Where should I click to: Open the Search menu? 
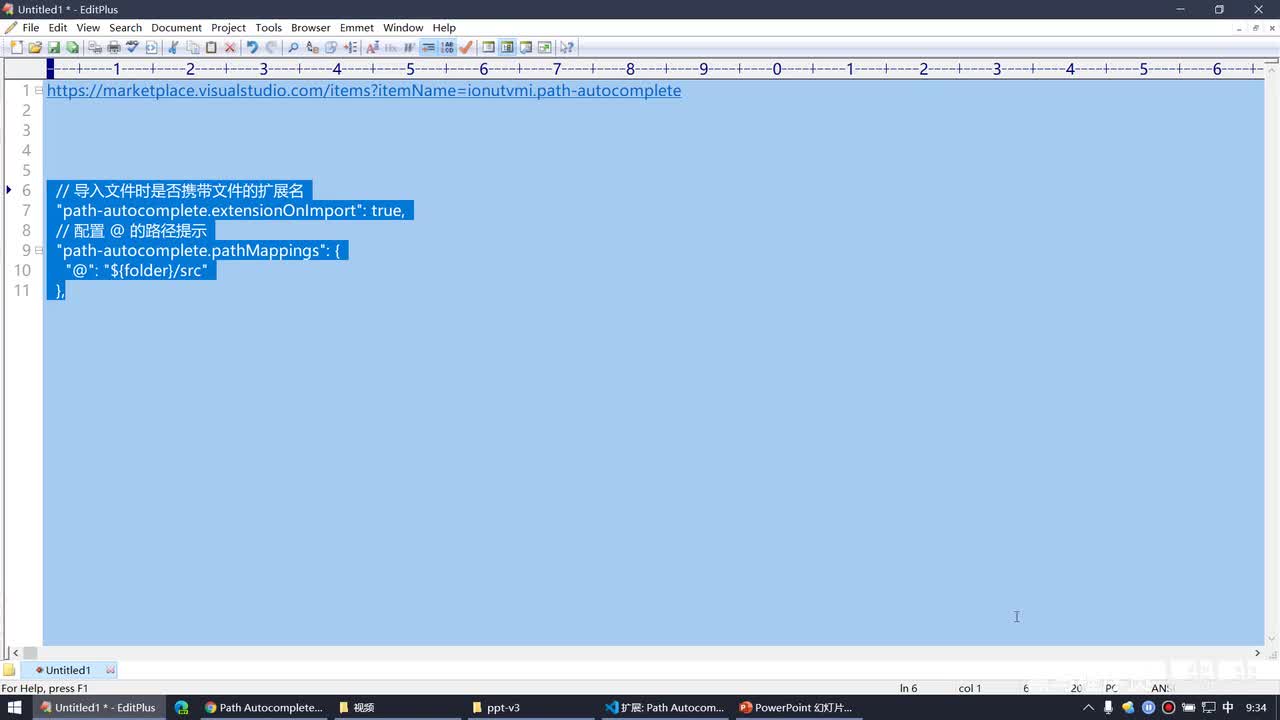tap(126, 28)
